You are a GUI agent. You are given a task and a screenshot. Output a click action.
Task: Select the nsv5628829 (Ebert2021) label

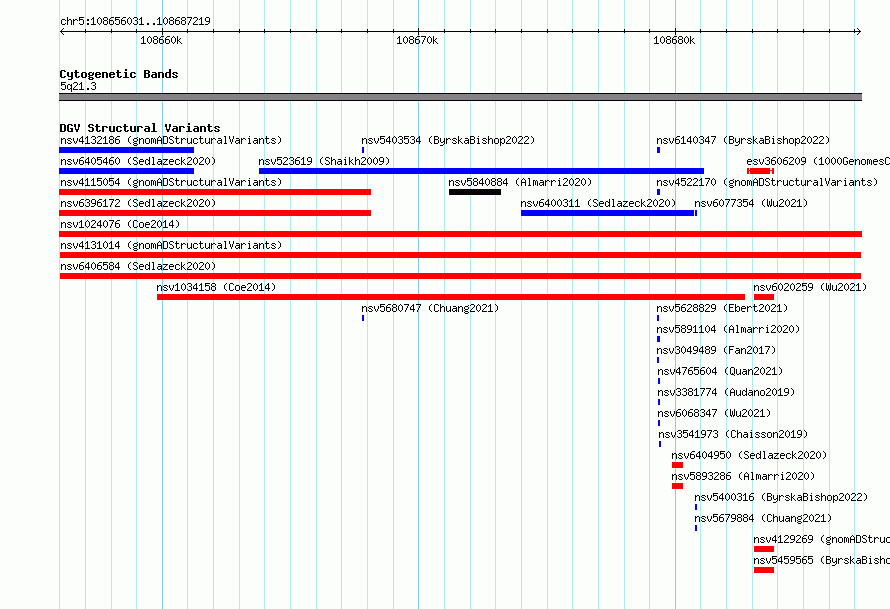[x=722, y=308]
